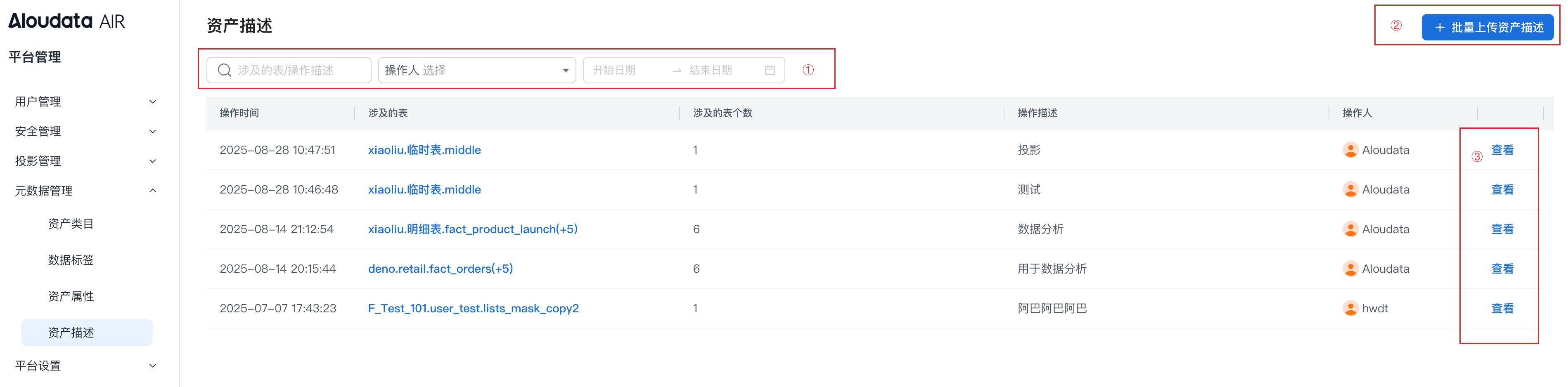Screen dimensions: 1568x387
Task: Focus the 涉及的表/操作描述 search field
Action: [298, 70]
